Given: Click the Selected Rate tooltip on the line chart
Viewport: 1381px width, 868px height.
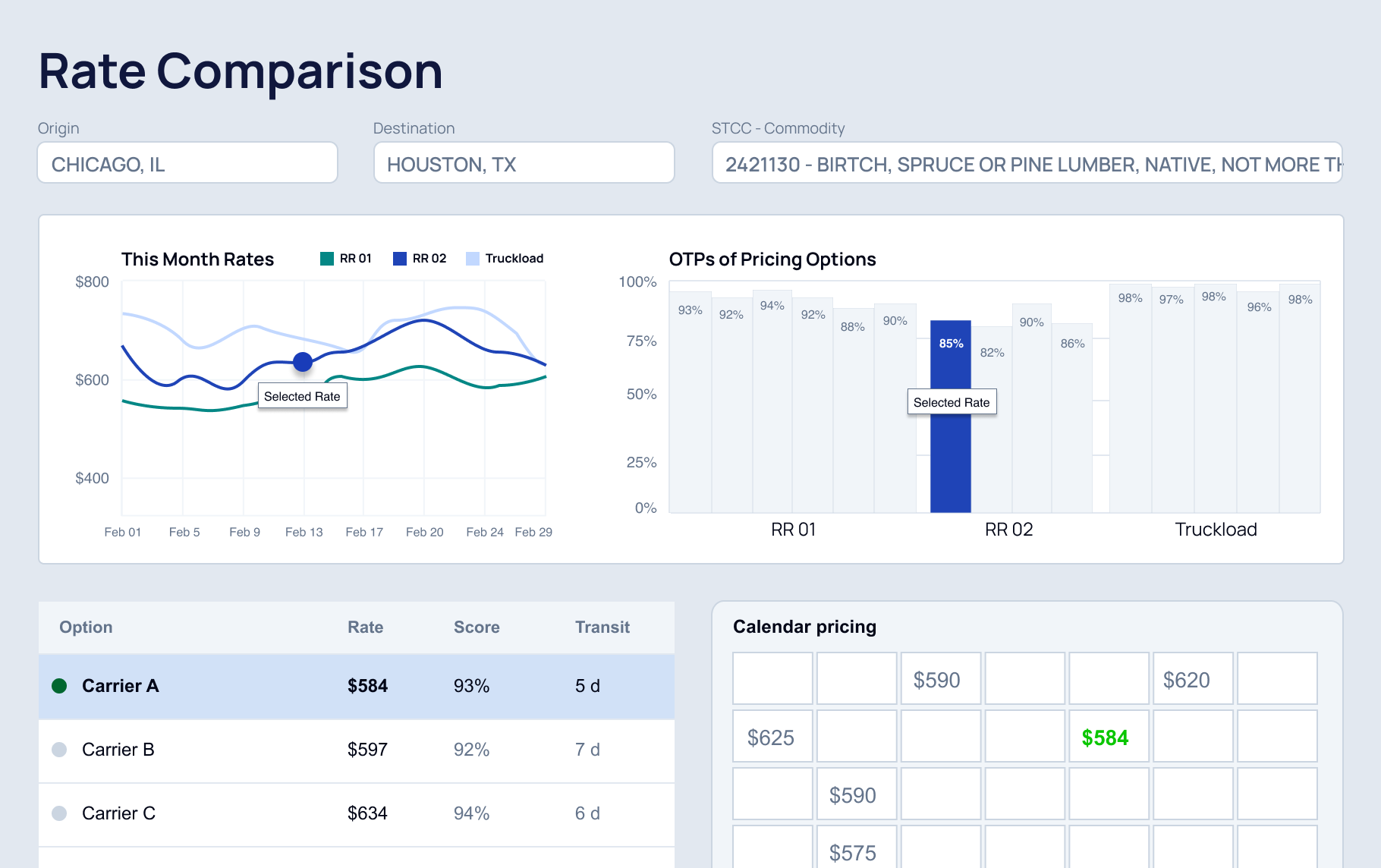Looking at the screenshot, I should [x=303, y=396].
